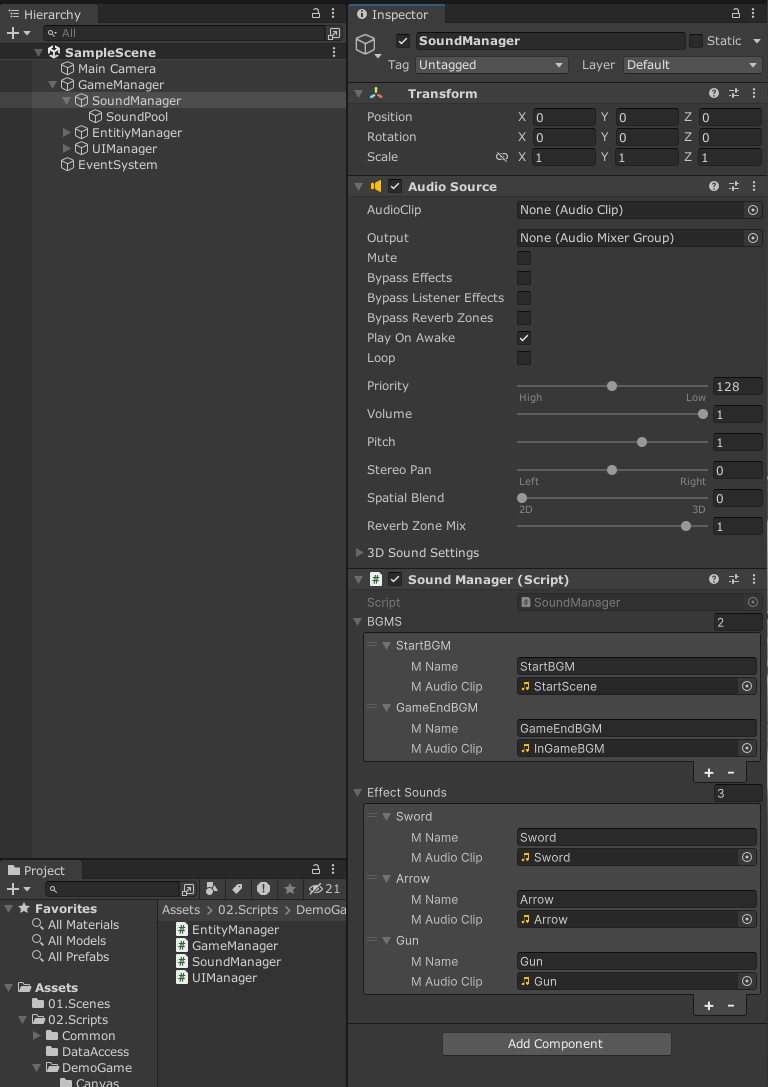Screen dimensions: 768x1087
Task: Disable the Sound Manager script checkbox
Action: point(395,579)
